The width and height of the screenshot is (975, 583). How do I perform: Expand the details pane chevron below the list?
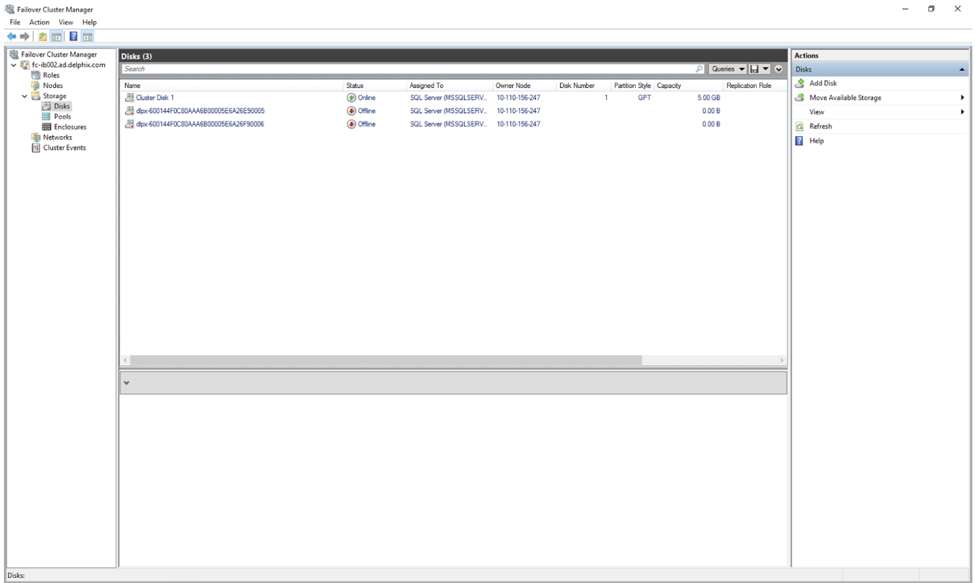(126, 383)
